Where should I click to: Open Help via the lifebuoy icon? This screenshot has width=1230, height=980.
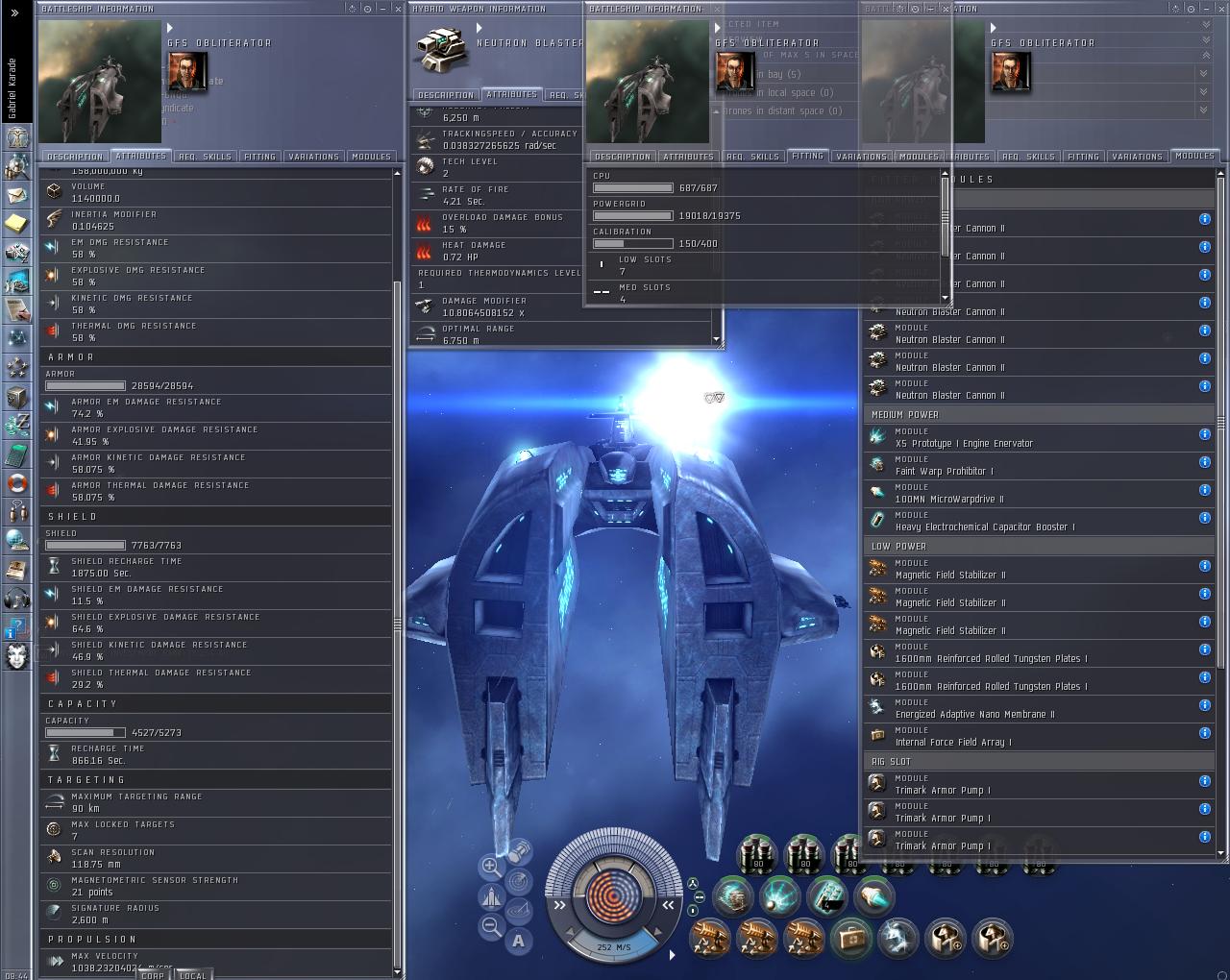click(x=16, y=483)
